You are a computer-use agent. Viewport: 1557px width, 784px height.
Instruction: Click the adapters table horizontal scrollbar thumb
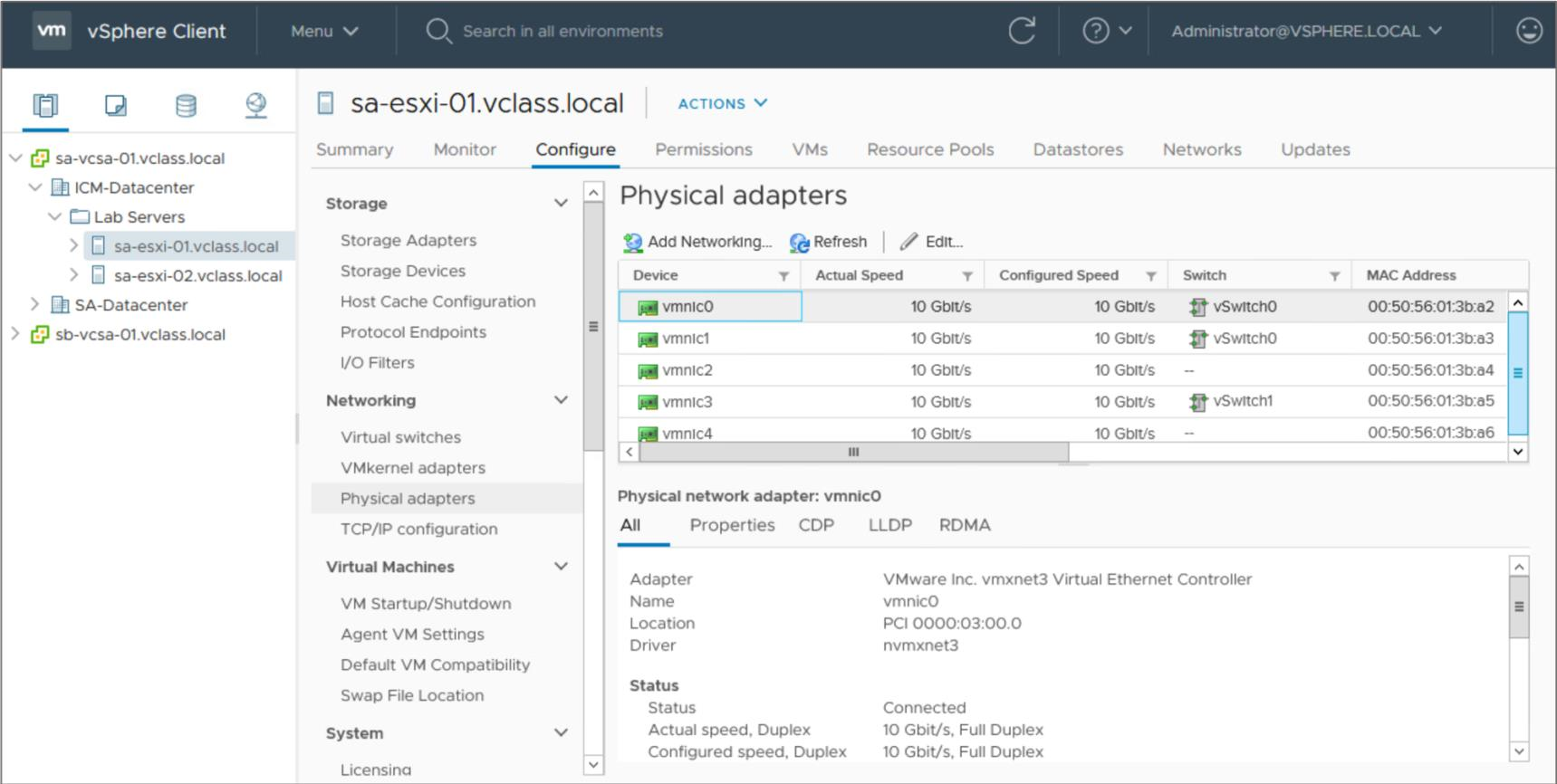(x=853, y=452)
